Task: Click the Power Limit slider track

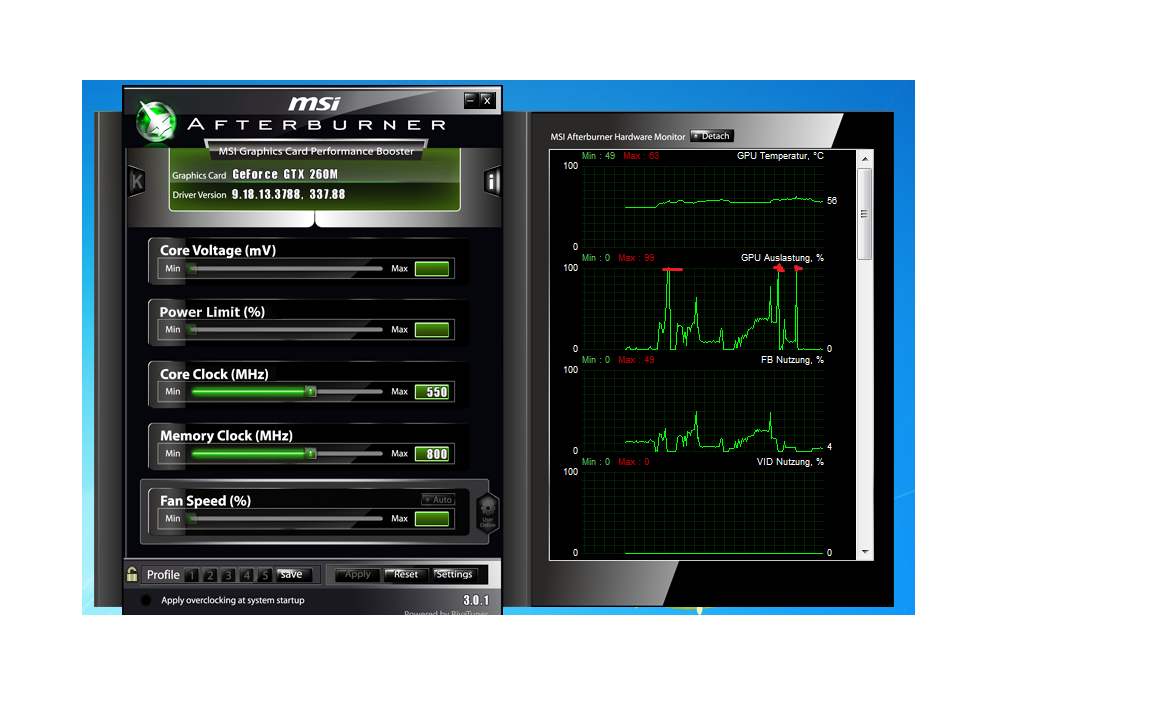Action: (x=287, y=330)
